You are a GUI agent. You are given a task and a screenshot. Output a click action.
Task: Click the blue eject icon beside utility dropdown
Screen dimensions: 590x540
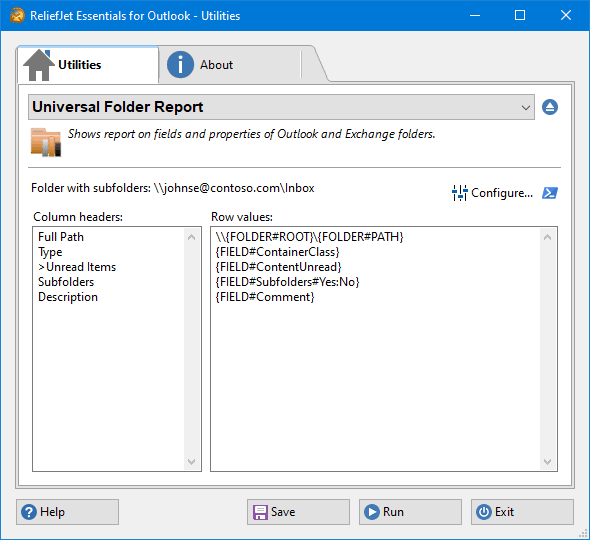(550, 107)
